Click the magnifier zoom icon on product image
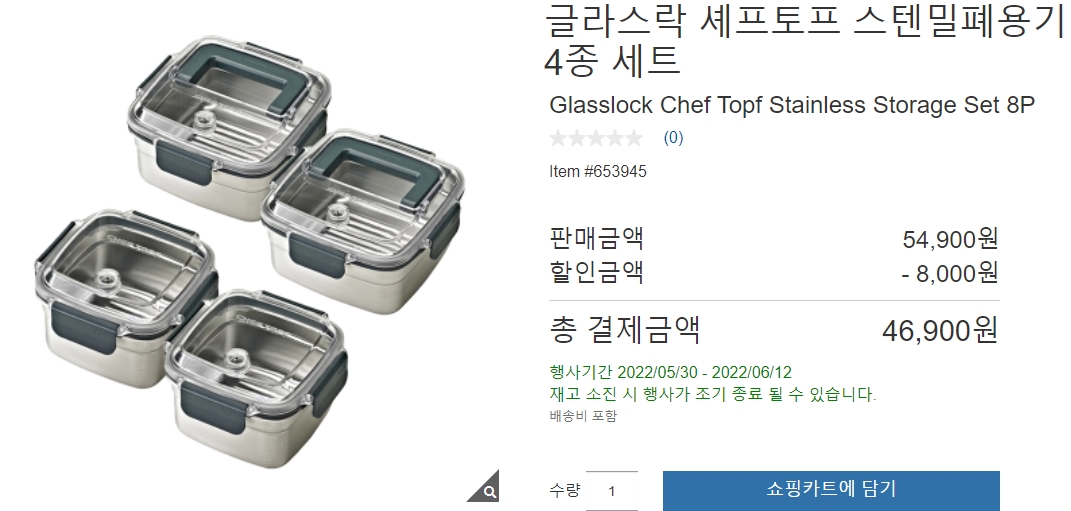The width and height of the screenshot is (1071, 511). (x=488, y=489)
